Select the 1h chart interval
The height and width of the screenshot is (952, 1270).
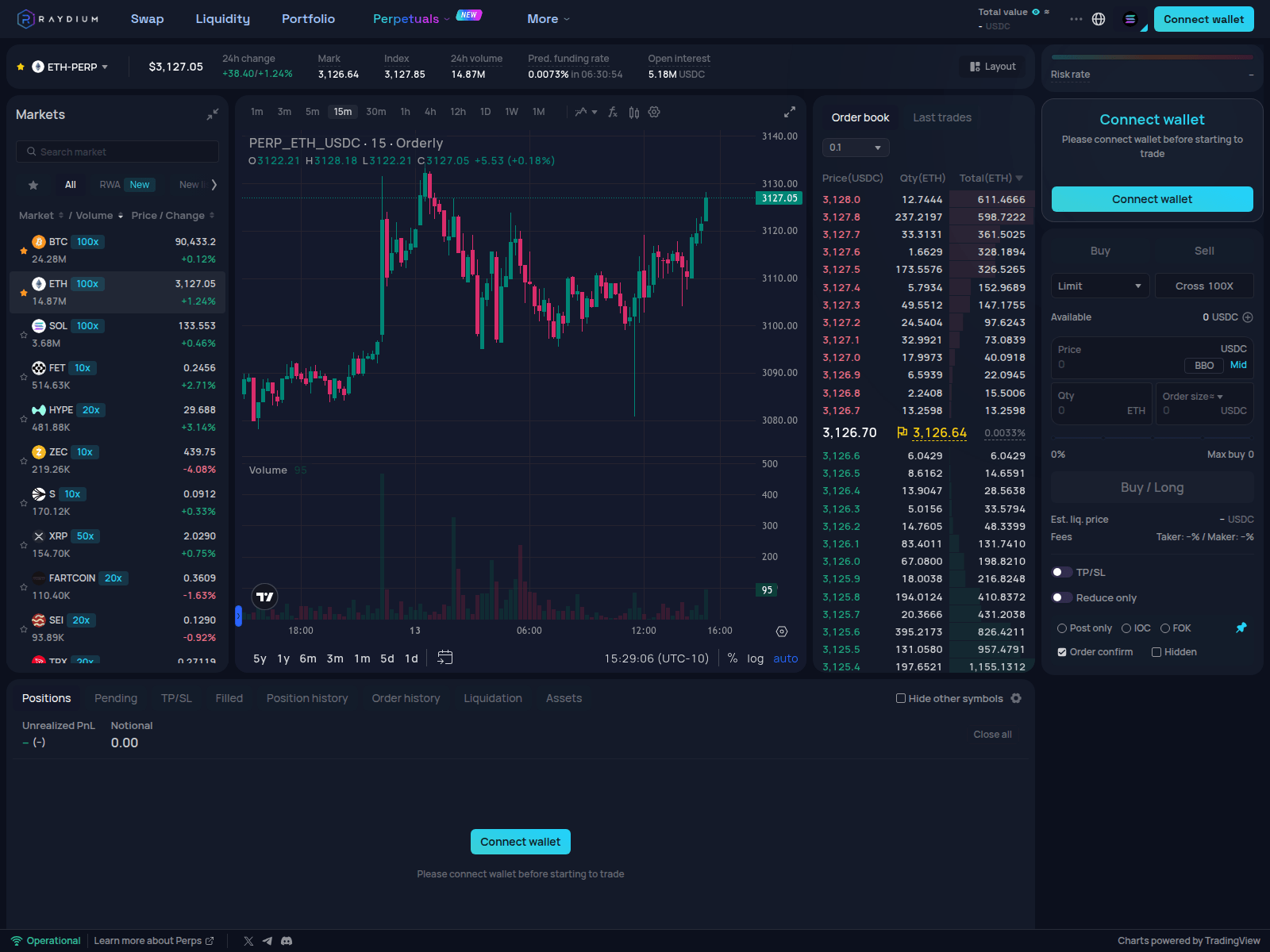(406, 112)
